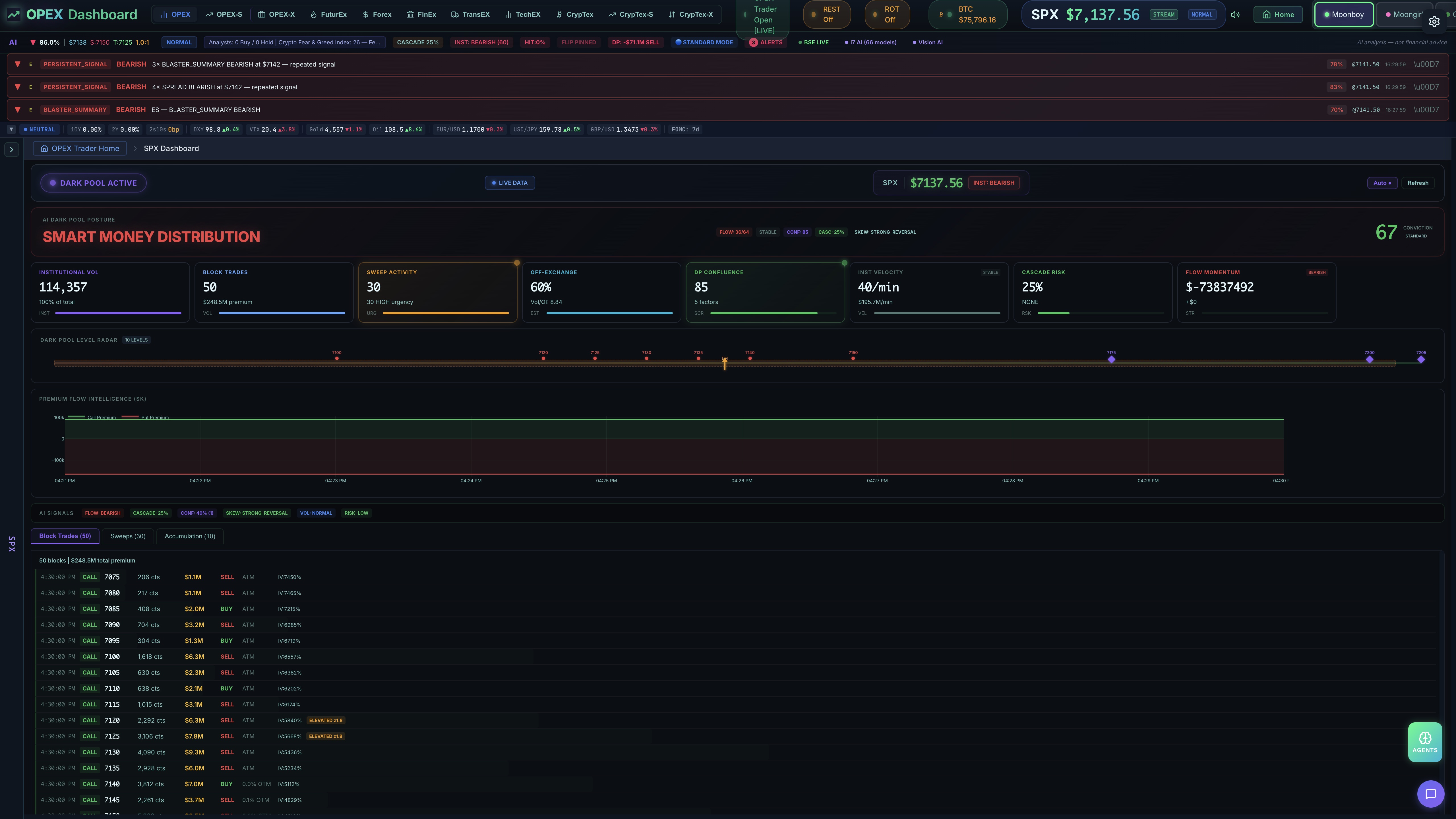Open the CrypTex nav tab
Image resolution: width=1456 pixels, height=819 pixels.
point(575,15)
